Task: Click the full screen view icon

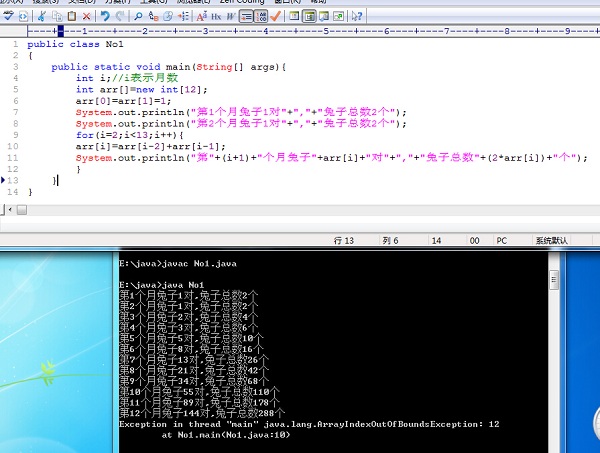Action: click(338, 16)
